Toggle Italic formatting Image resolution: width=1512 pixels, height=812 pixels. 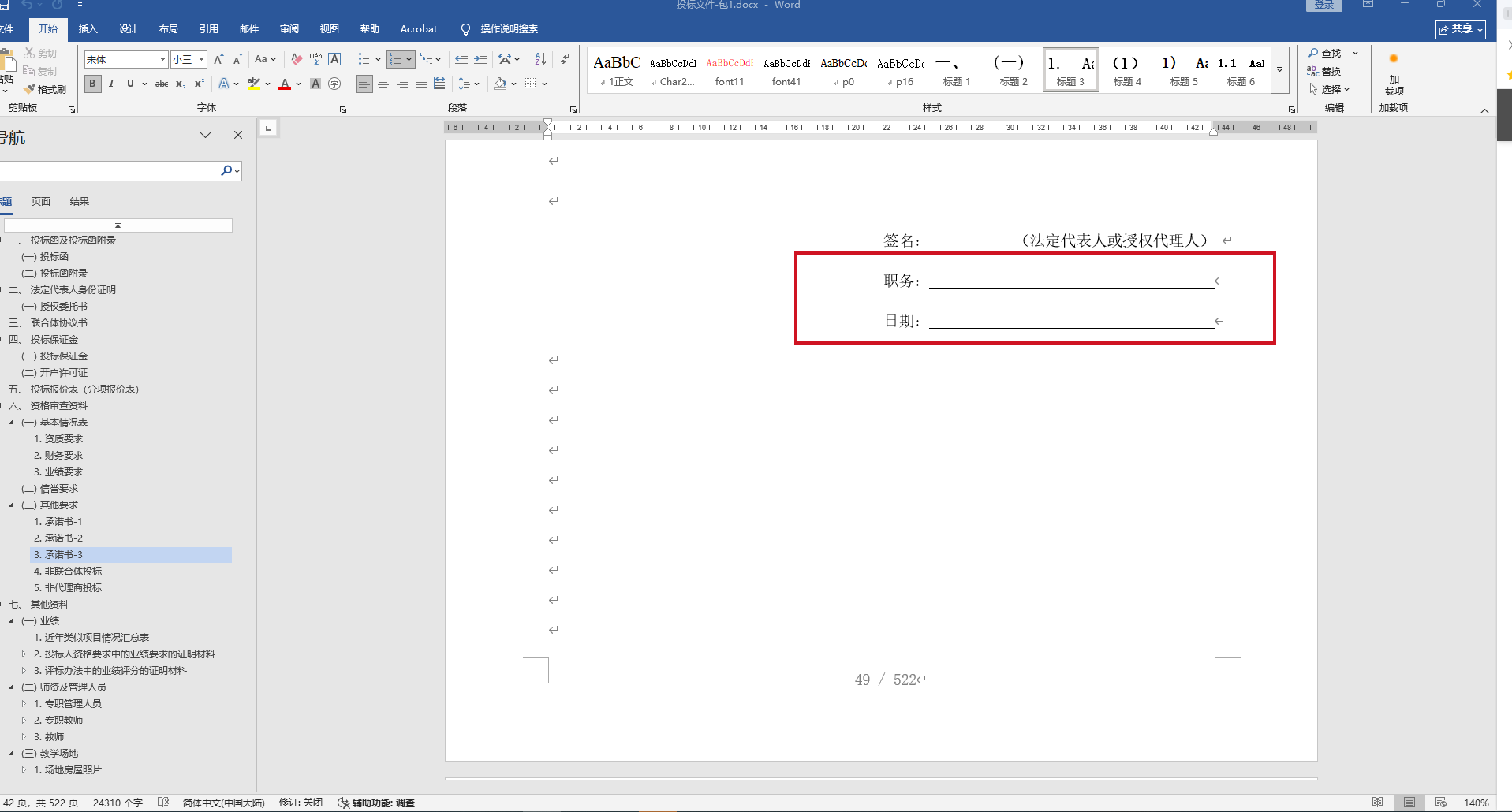point(111,84)
